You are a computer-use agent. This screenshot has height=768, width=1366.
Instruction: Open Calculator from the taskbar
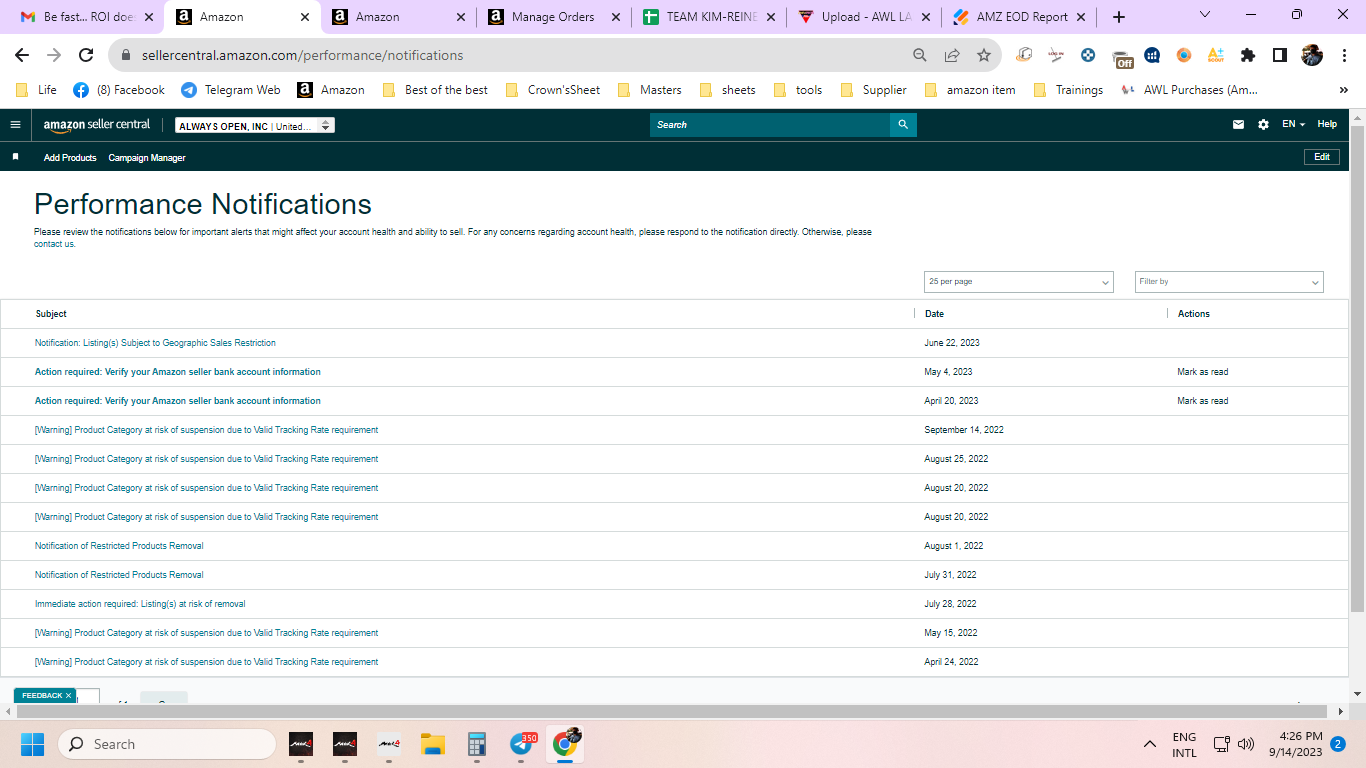click(476, 744)
